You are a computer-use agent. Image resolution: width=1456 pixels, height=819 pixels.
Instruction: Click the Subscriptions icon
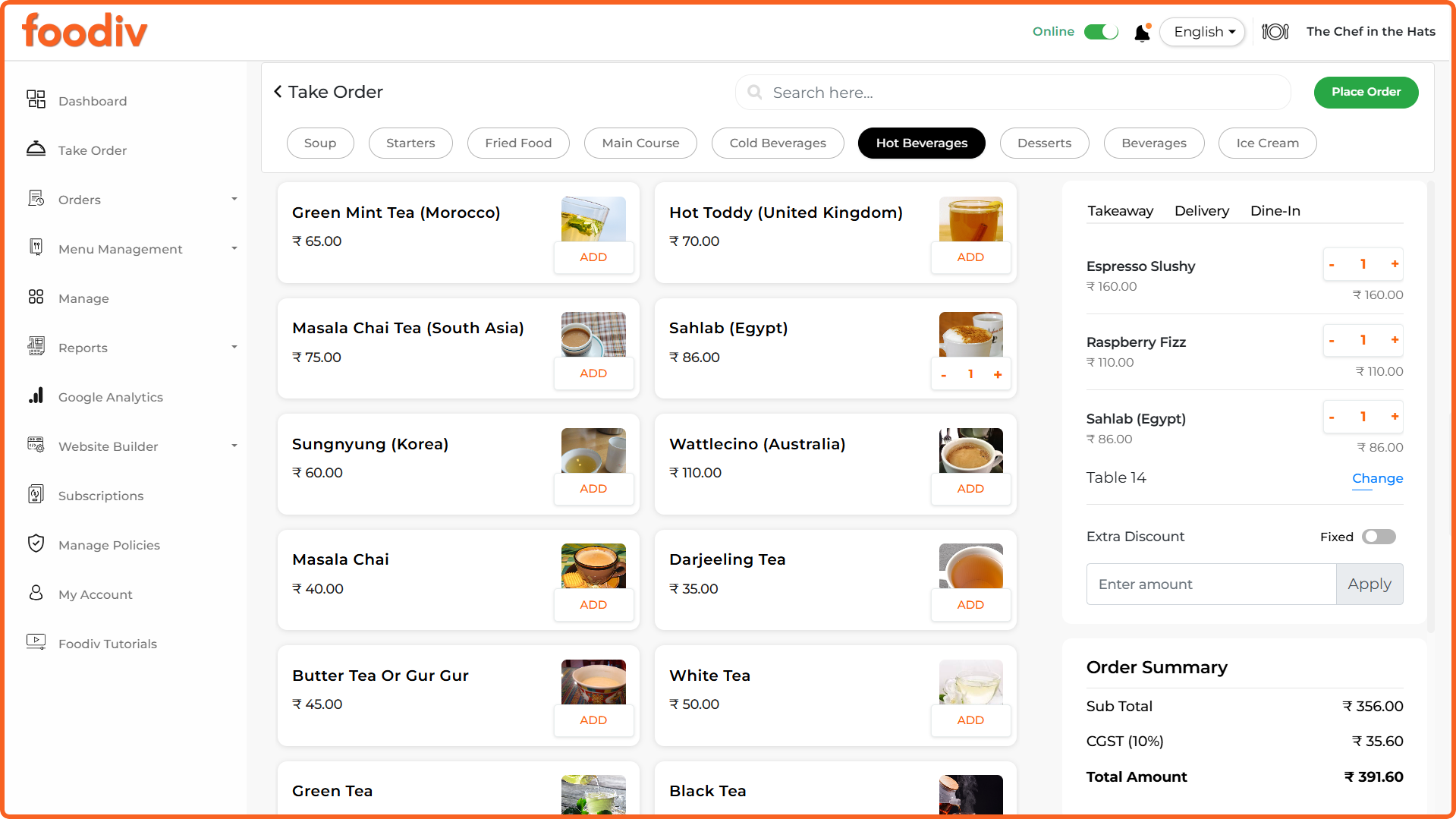click(x=36, y=494)
